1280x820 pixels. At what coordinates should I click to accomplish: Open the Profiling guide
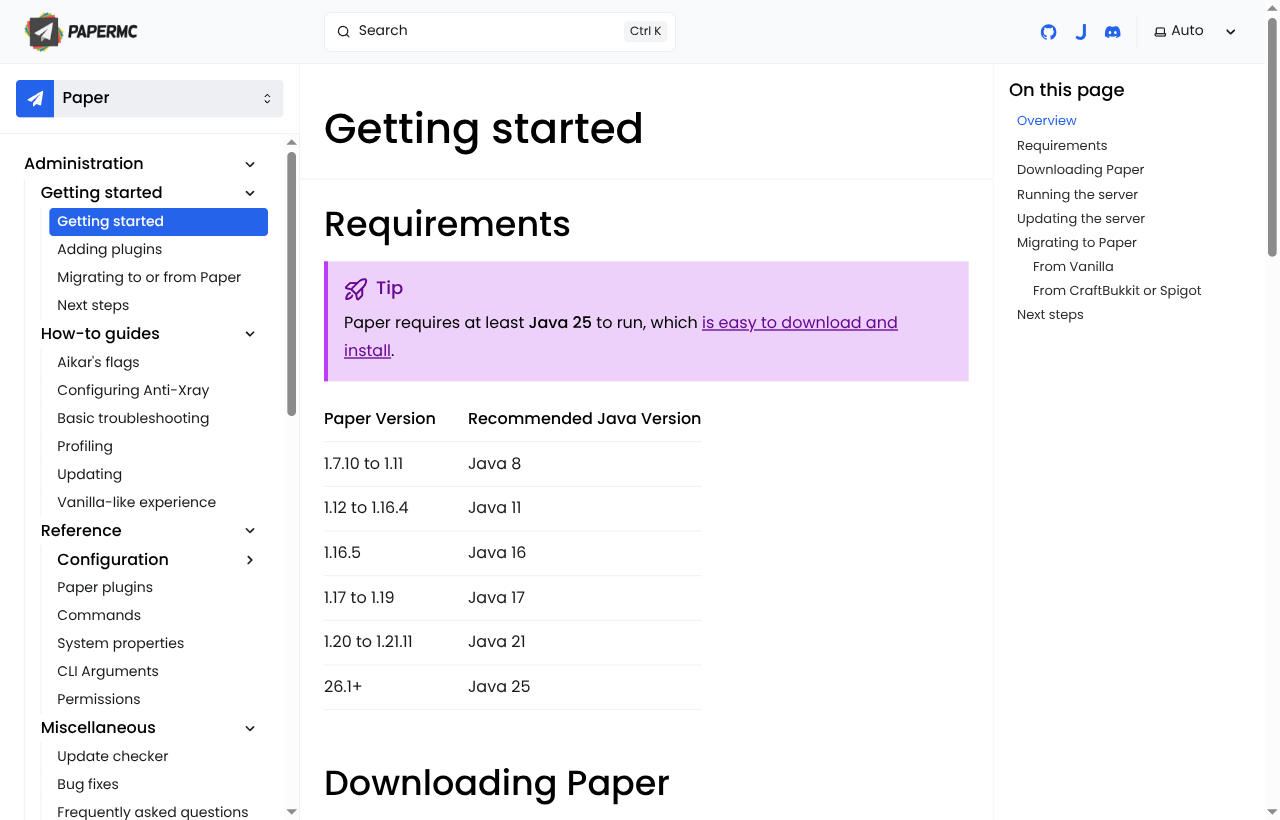pyautogui.click(x=85, y=447)
